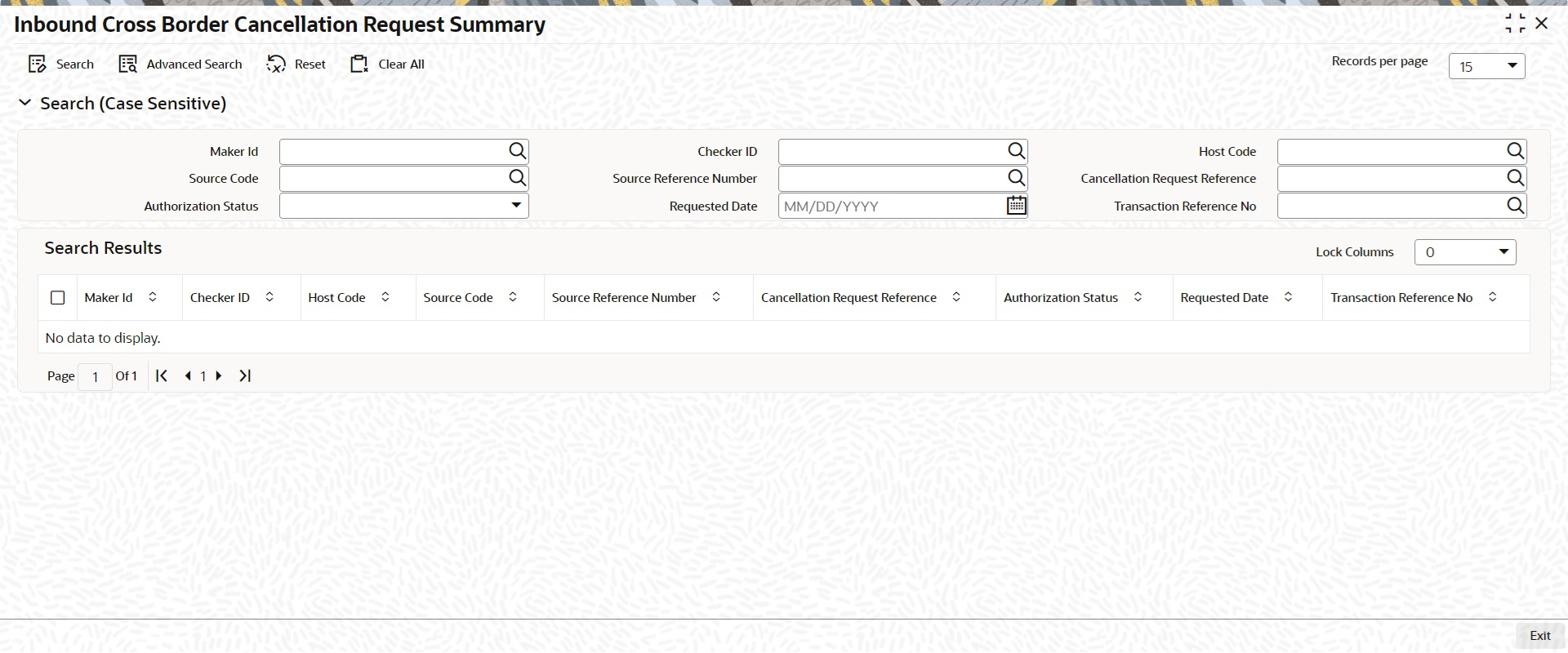
Task: Click the Host Code lookup magnifier
Action: (x=1516, y=151)
